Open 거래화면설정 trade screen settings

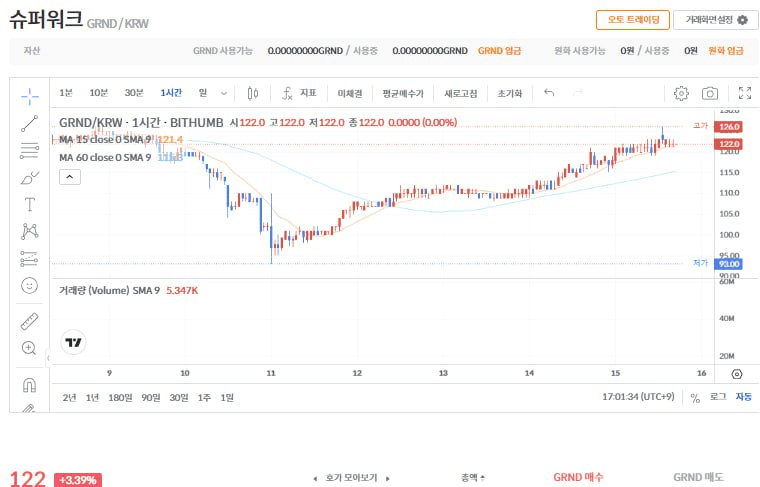[716, 20]
